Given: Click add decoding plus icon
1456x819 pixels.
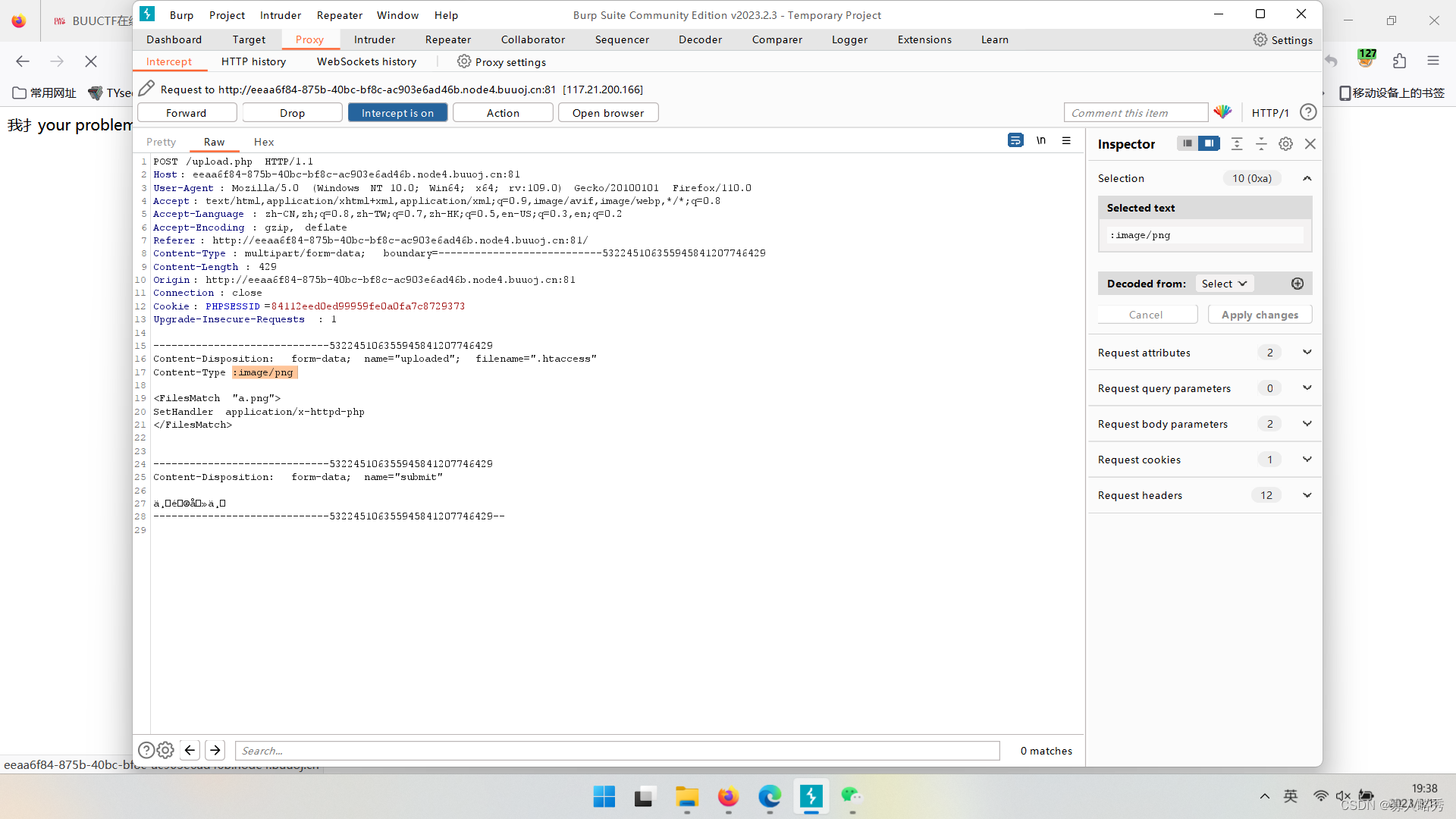Looking at the screenshot, I should coord(1298,284).
